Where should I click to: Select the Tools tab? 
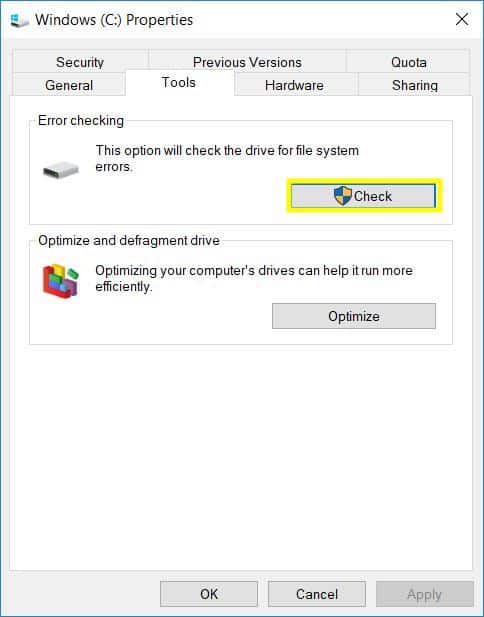(x=179, y=83)
